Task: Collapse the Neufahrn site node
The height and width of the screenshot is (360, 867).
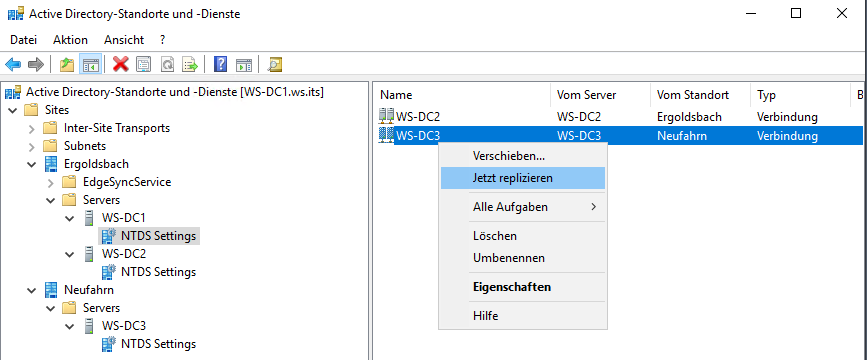Action: 32,290
